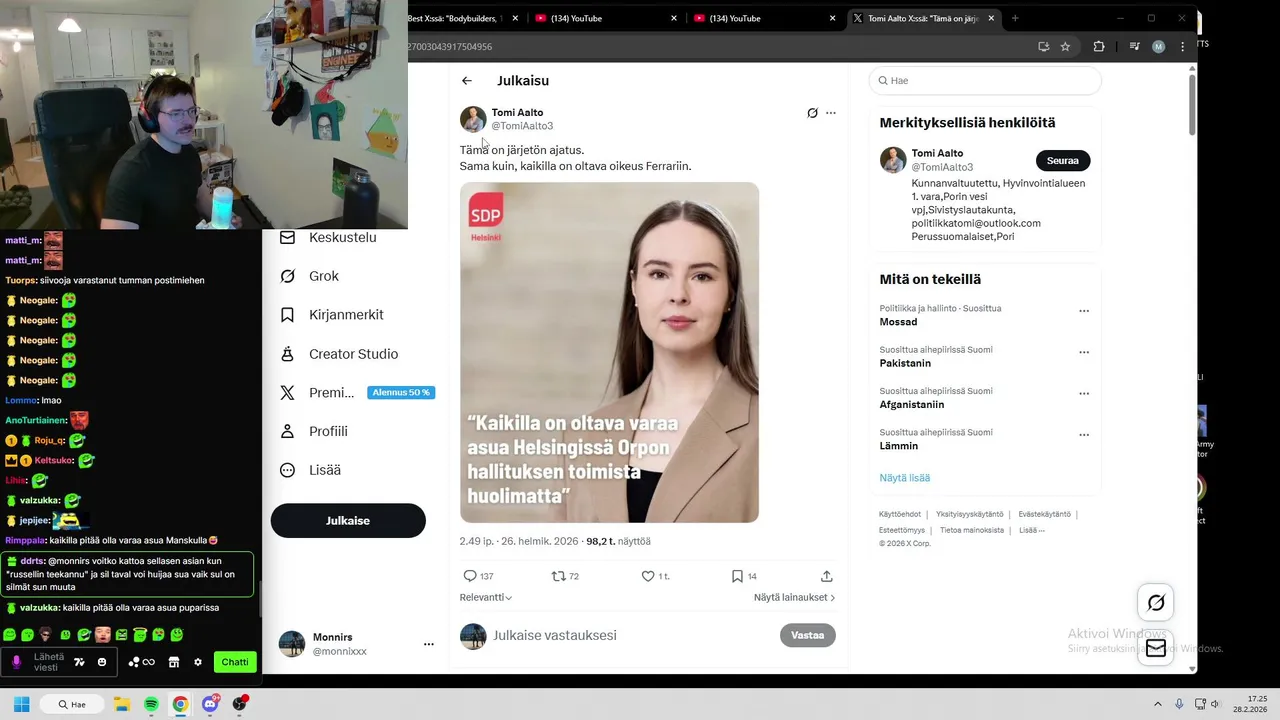Bookmark the post using the 14 bookmark icon

pos(737,576)
